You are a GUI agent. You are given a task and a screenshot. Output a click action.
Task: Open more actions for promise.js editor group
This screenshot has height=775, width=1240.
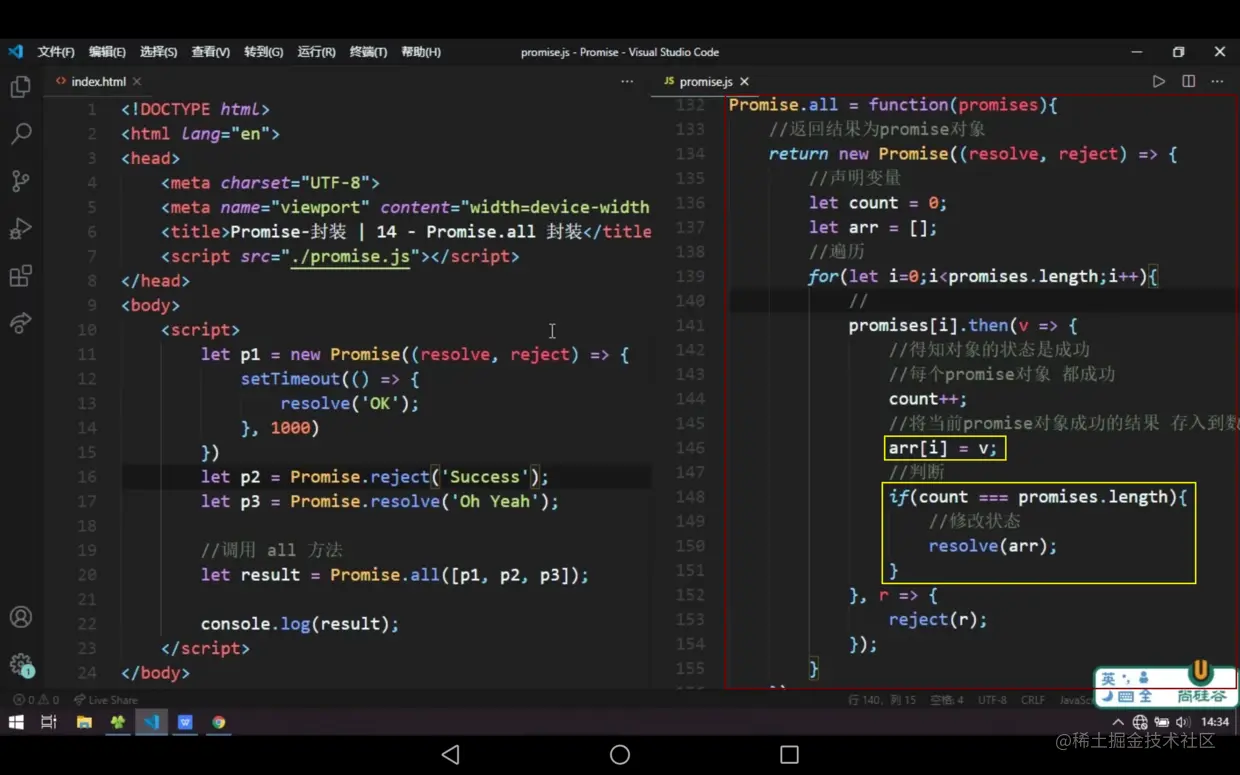1217,81
